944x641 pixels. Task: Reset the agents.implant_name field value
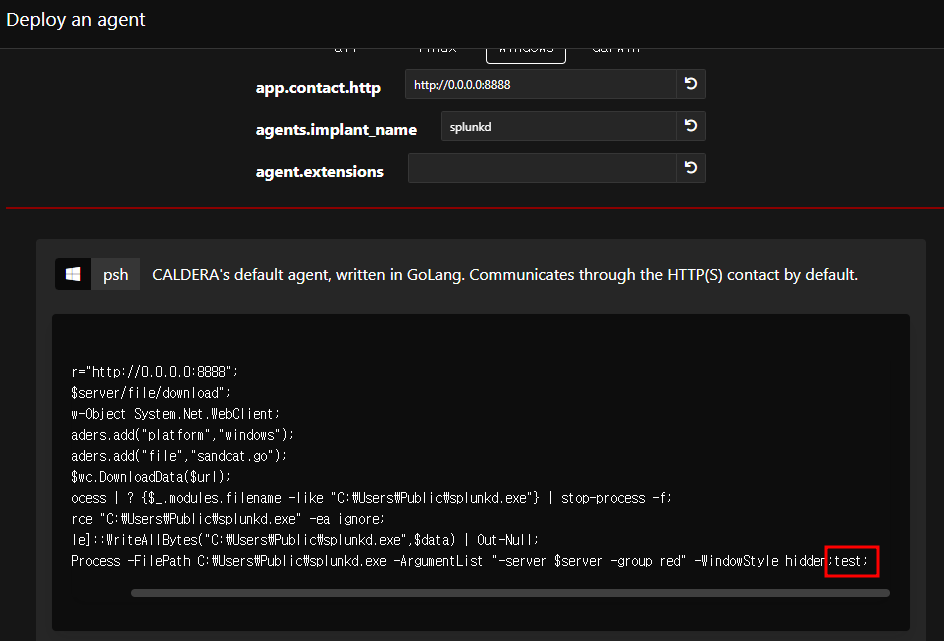tap(691, 126)
